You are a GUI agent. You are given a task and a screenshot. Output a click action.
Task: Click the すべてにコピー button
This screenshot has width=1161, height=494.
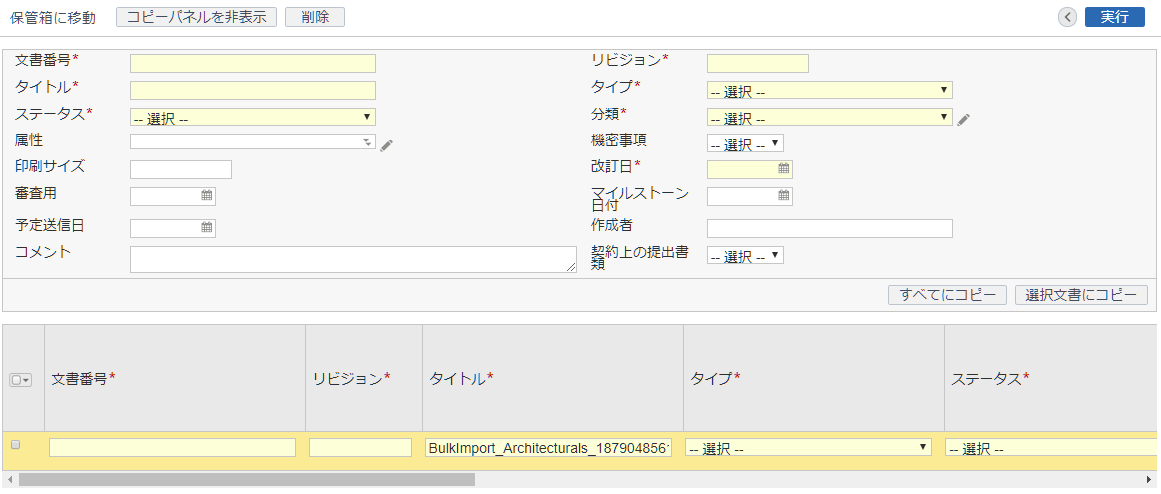[x=947, y=295]
